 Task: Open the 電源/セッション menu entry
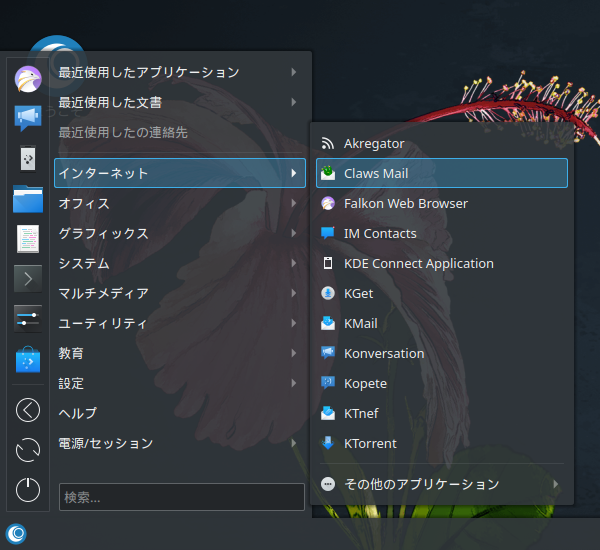click(180, 443)
